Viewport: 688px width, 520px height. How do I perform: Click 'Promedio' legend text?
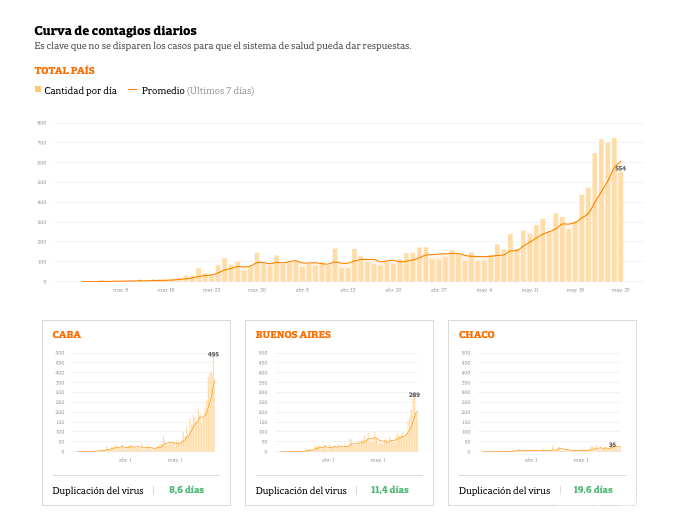point(163,91)
